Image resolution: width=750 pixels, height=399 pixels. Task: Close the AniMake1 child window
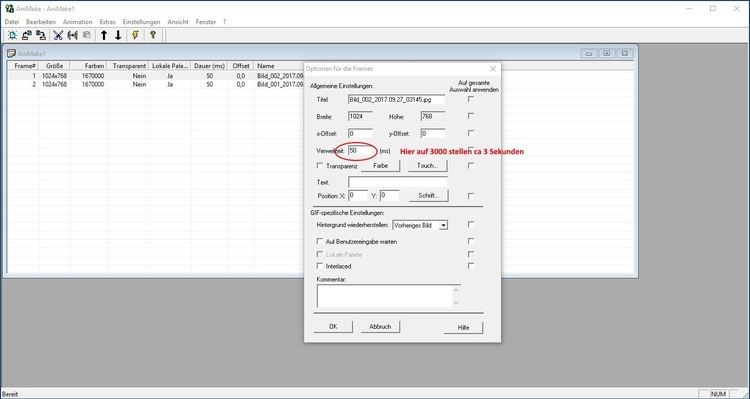(x=625, y=54)
